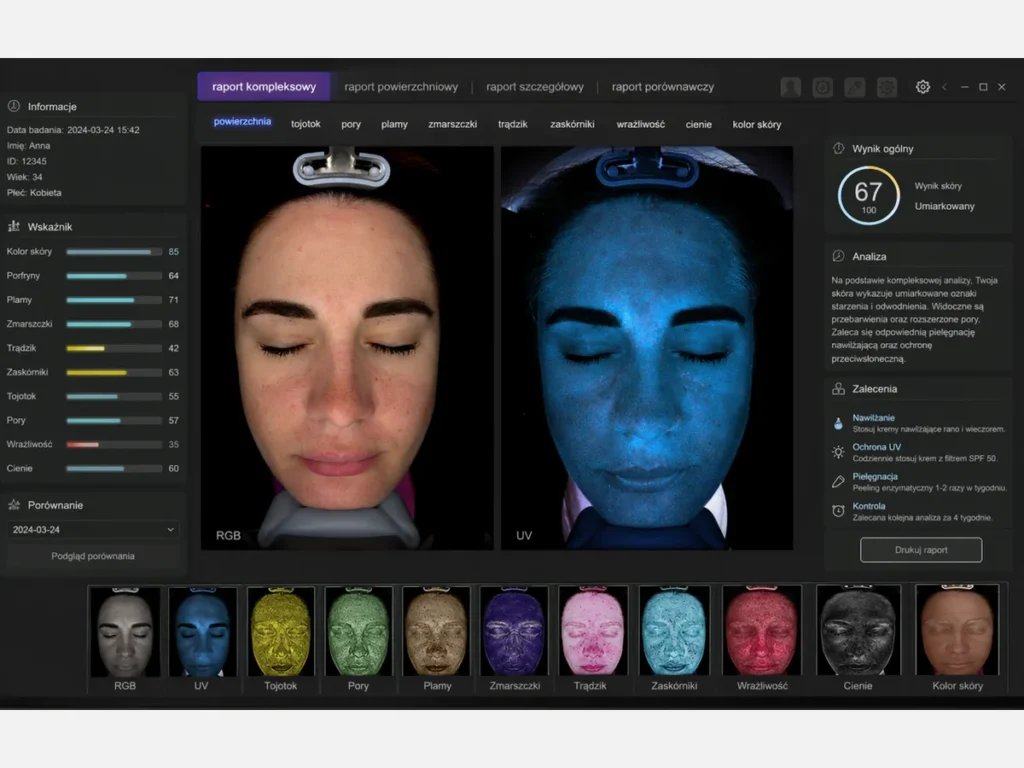This screenshot has width=1024, height=768.
Task: Click the Analiza section icon
Action: (x=839, y=256)
